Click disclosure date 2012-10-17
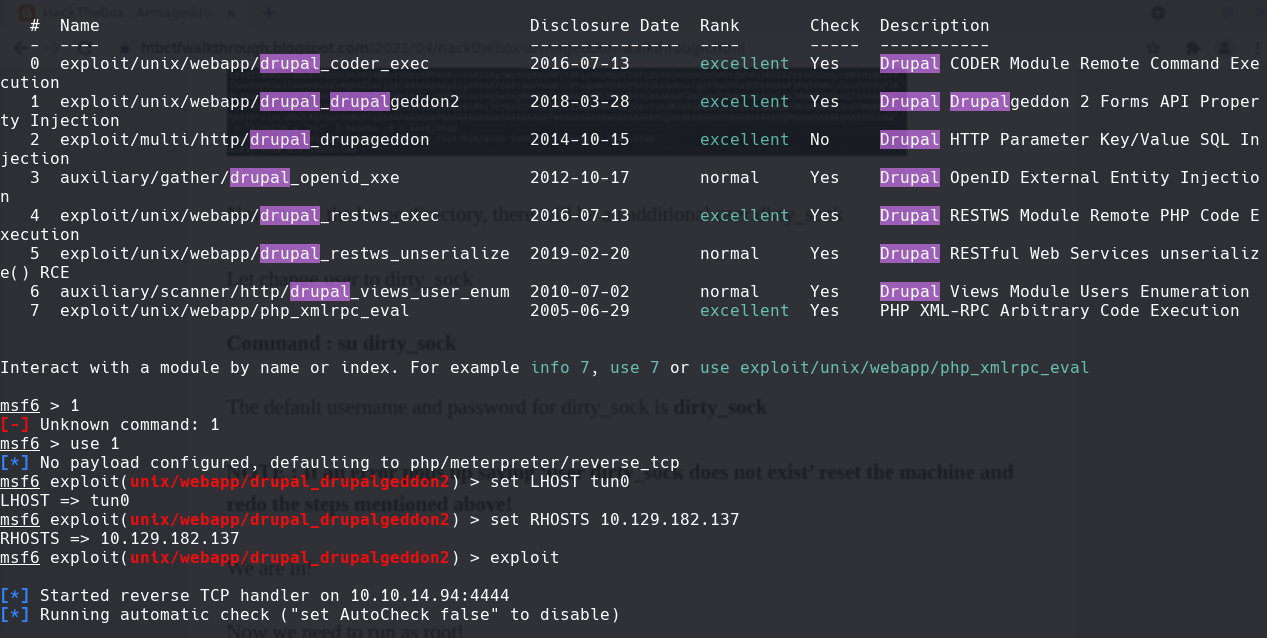The width and height of the screenshot is (1267, 638). (x=580, y=178)
